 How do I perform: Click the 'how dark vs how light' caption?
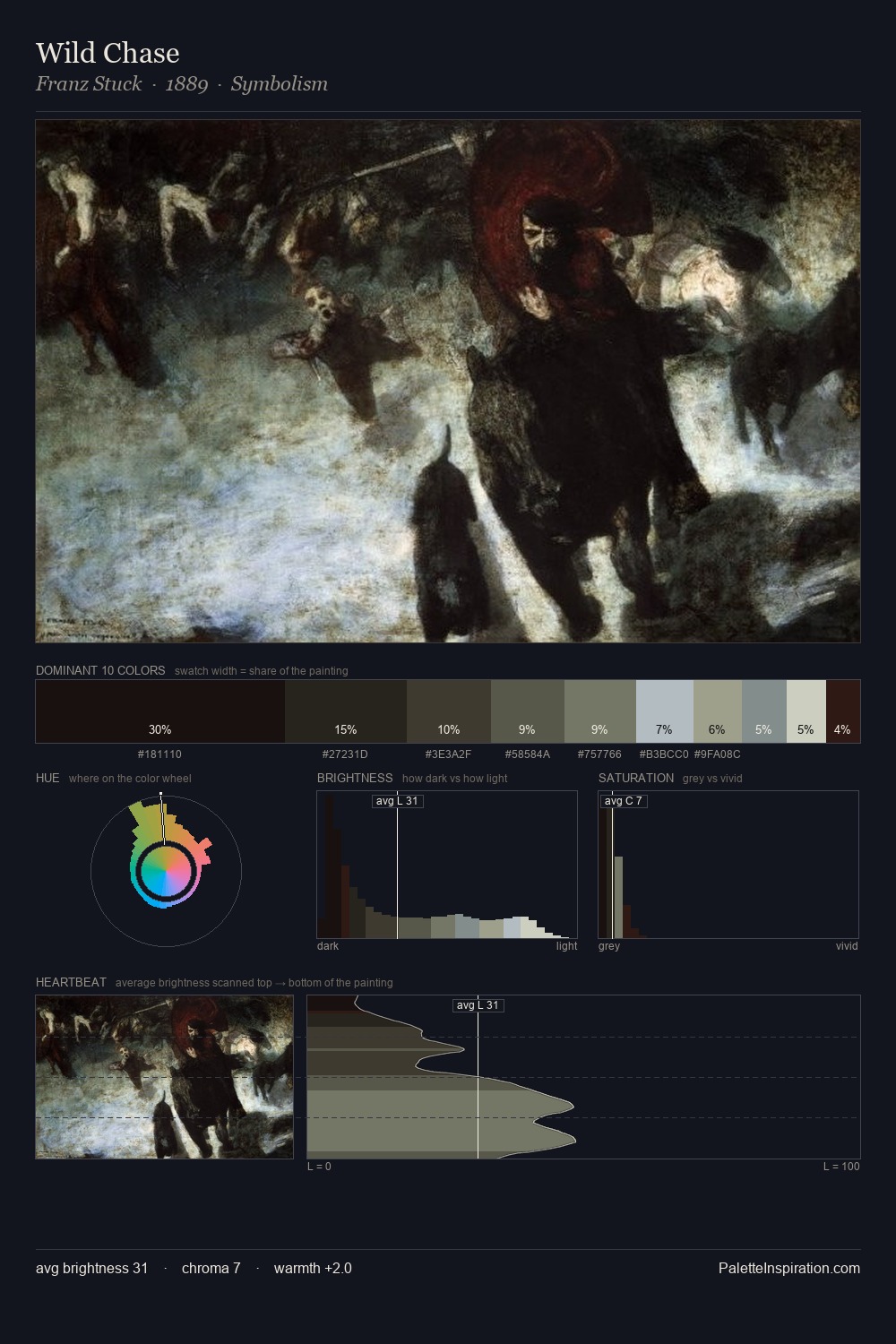click(455, 779)
